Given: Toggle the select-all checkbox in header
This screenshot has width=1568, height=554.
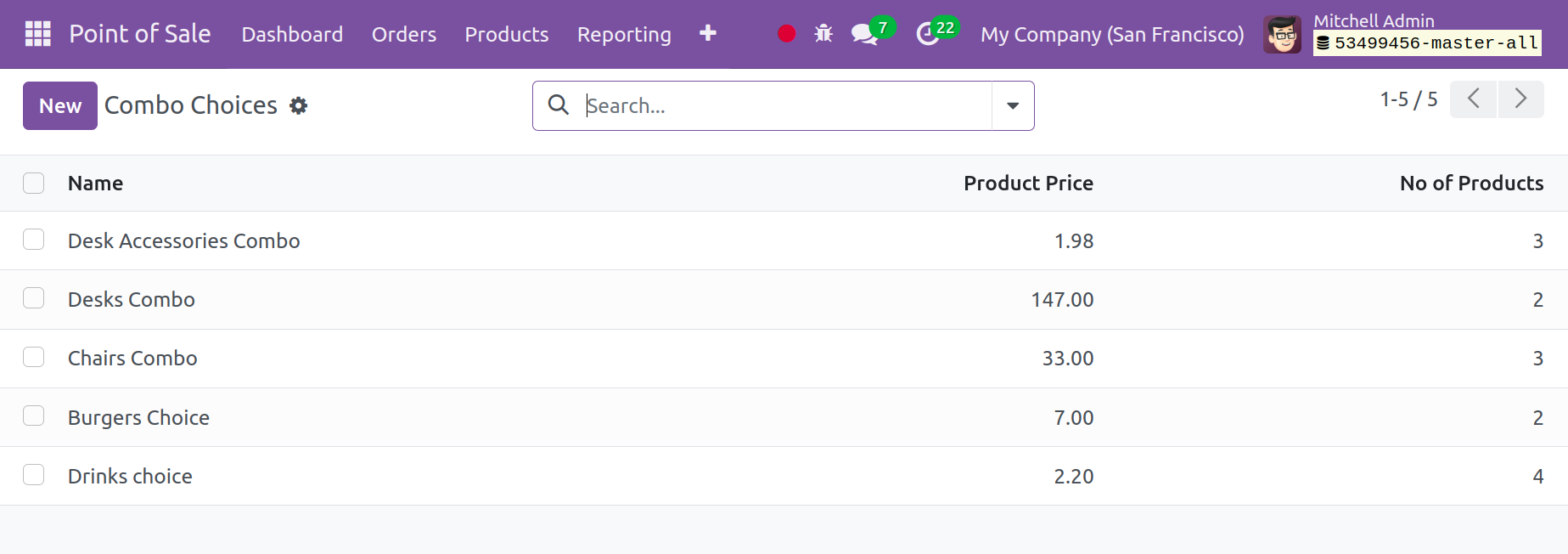Looking at the screenshot, I should coord(34,184).
